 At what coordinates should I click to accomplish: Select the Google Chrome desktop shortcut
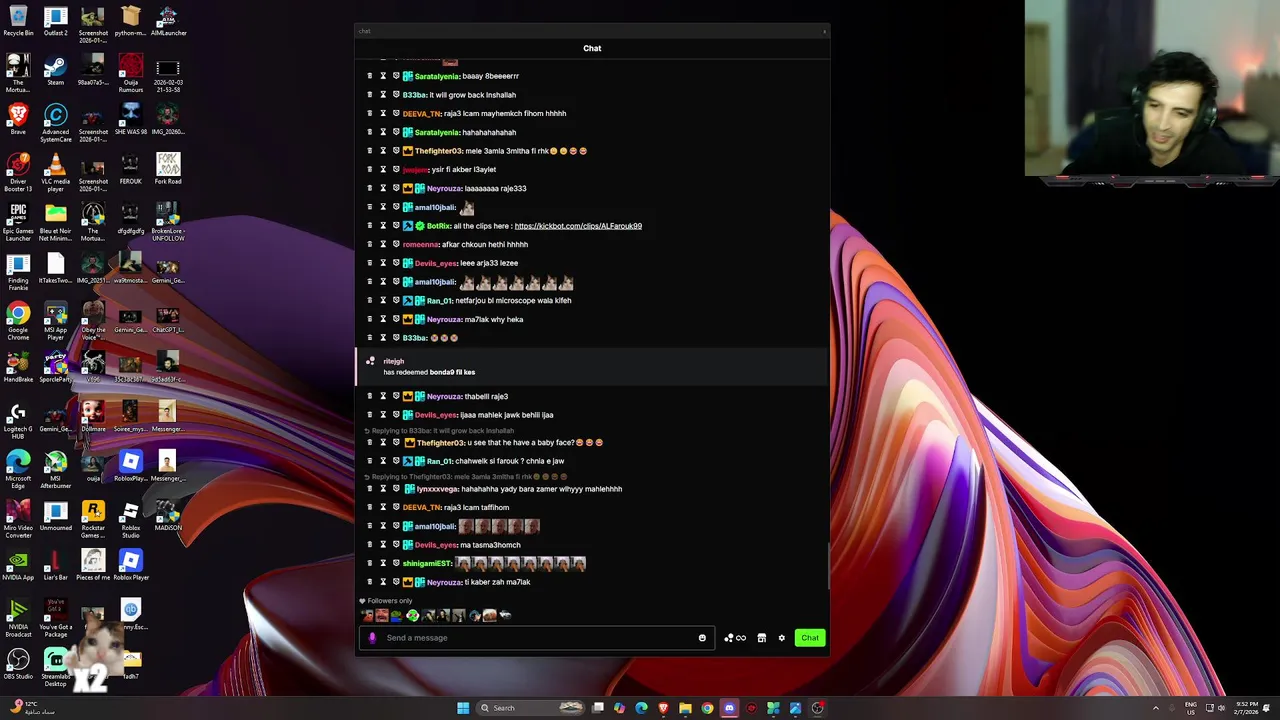click(x=18, y=321)
